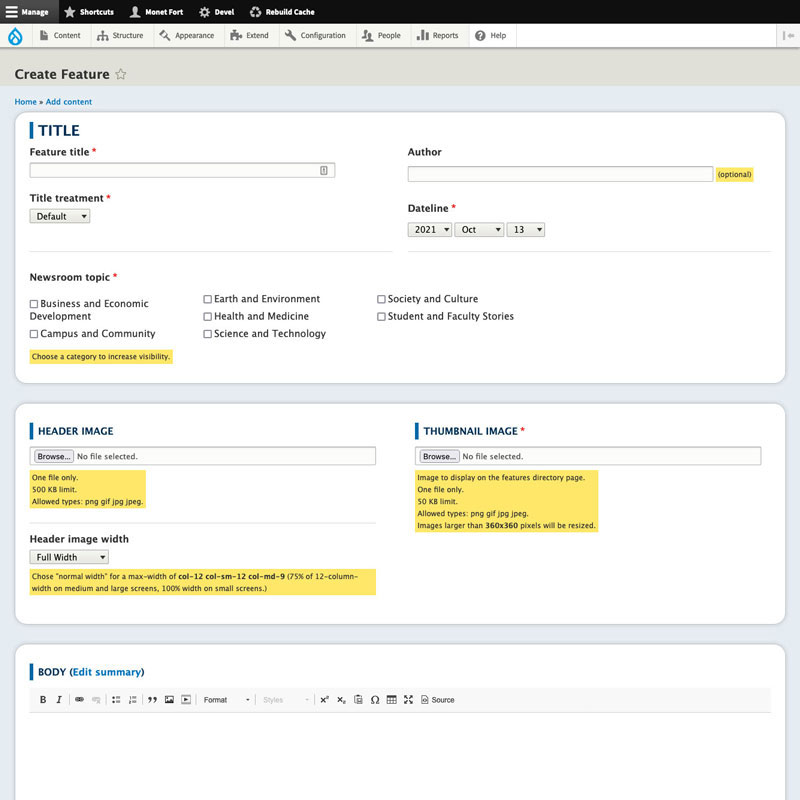Check Student and Faculty Stories topic
The image size is (800, 800).
tap(381, 317)
